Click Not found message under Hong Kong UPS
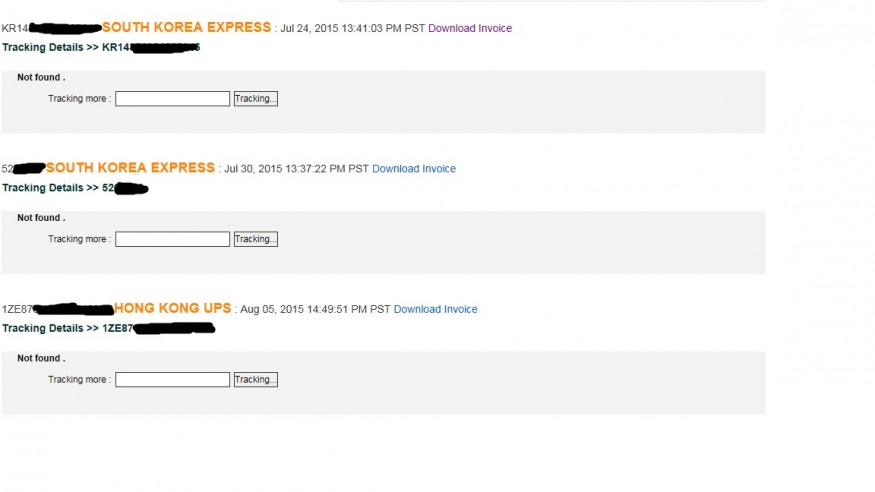875x492 pixels. (41, 358)
